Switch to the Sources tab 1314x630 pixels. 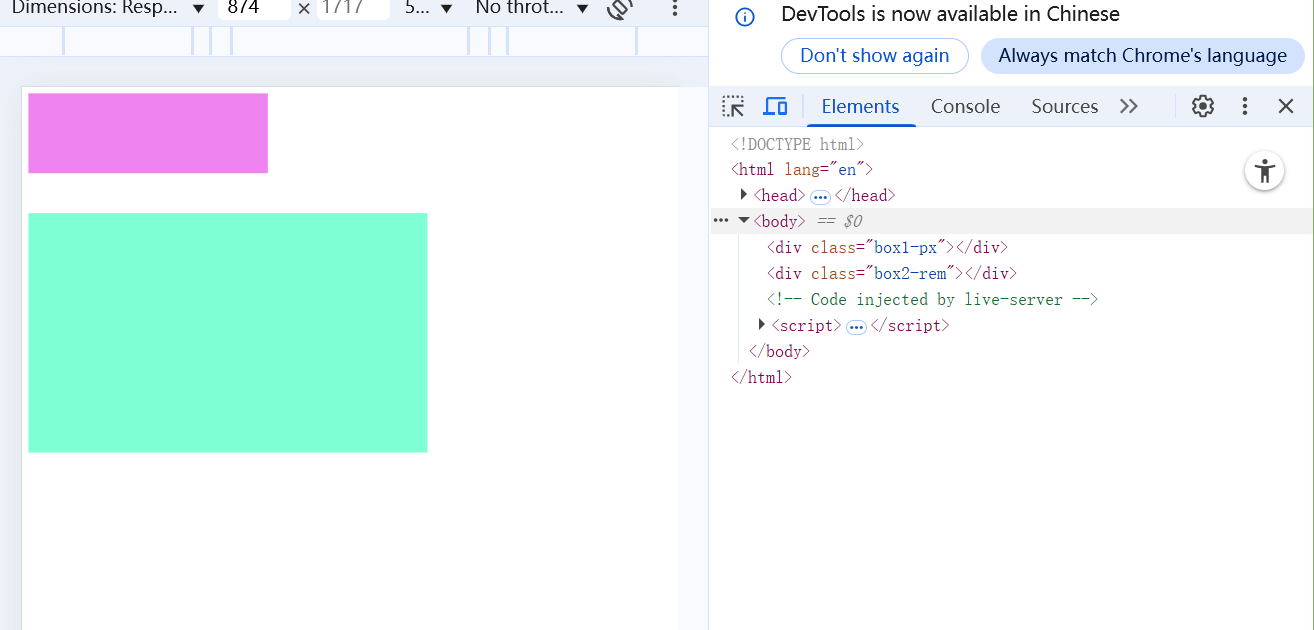1064,106
